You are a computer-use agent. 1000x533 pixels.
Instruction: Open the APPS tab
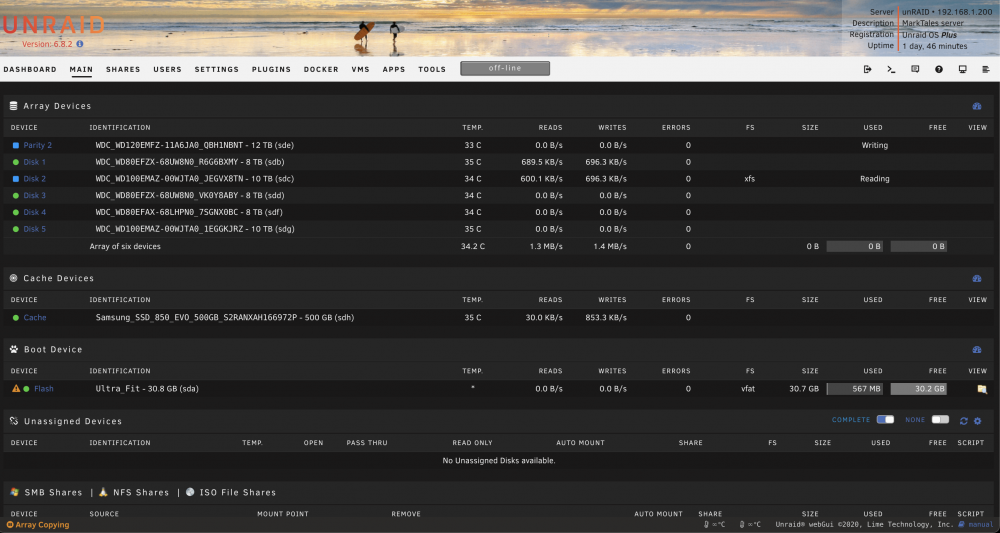(393, 69)
